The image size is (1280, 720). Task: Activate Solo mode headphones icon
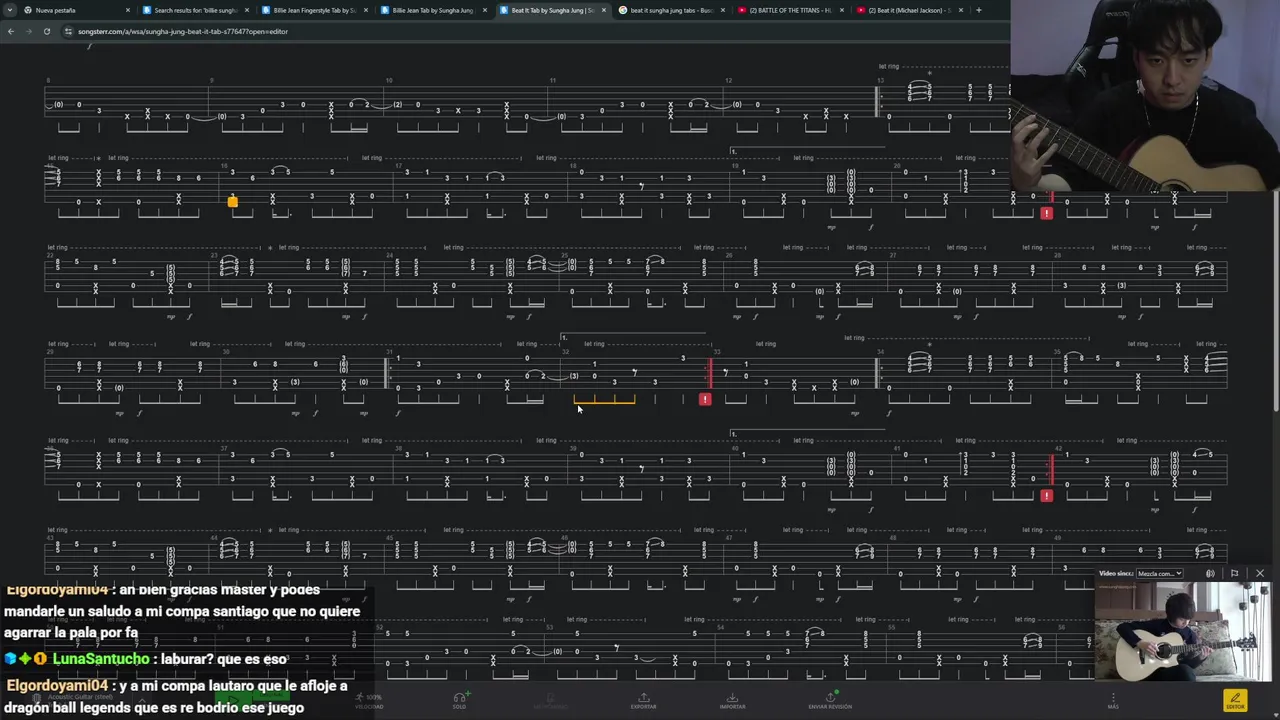(x=459, y=700)
